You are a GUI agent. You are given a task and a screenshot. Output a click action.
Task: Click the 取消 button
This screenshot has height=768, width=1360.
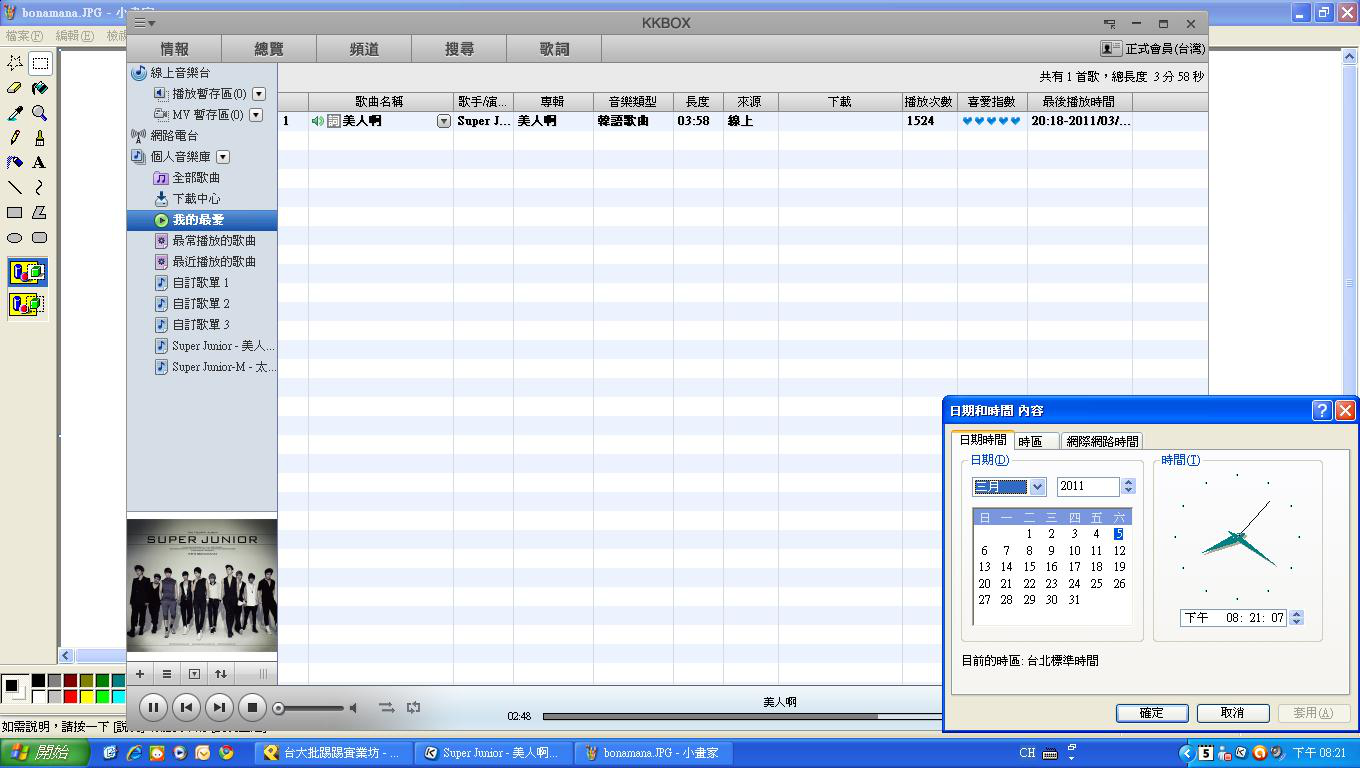click(1232, 713)
